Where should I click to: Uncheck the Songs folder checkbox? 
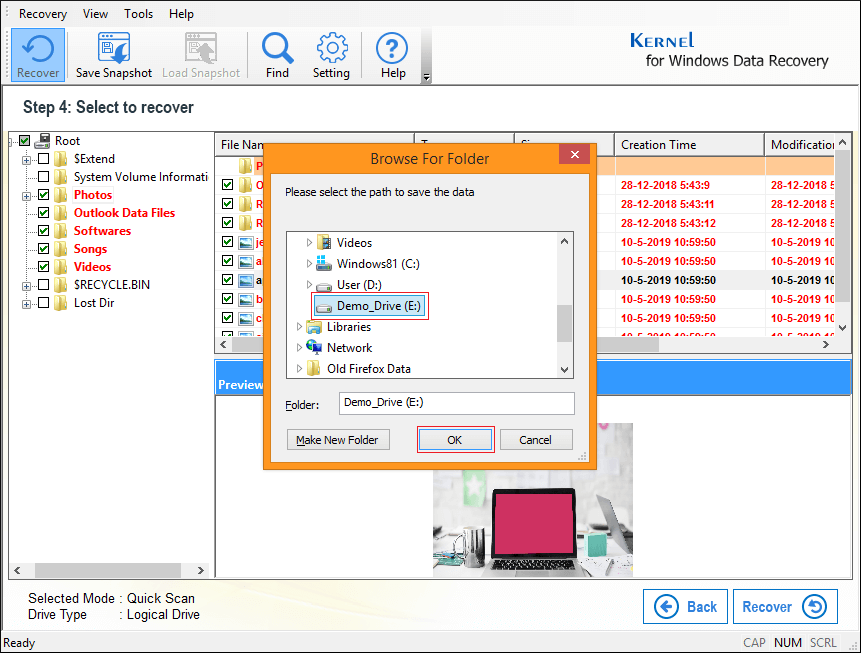(43, 249)
